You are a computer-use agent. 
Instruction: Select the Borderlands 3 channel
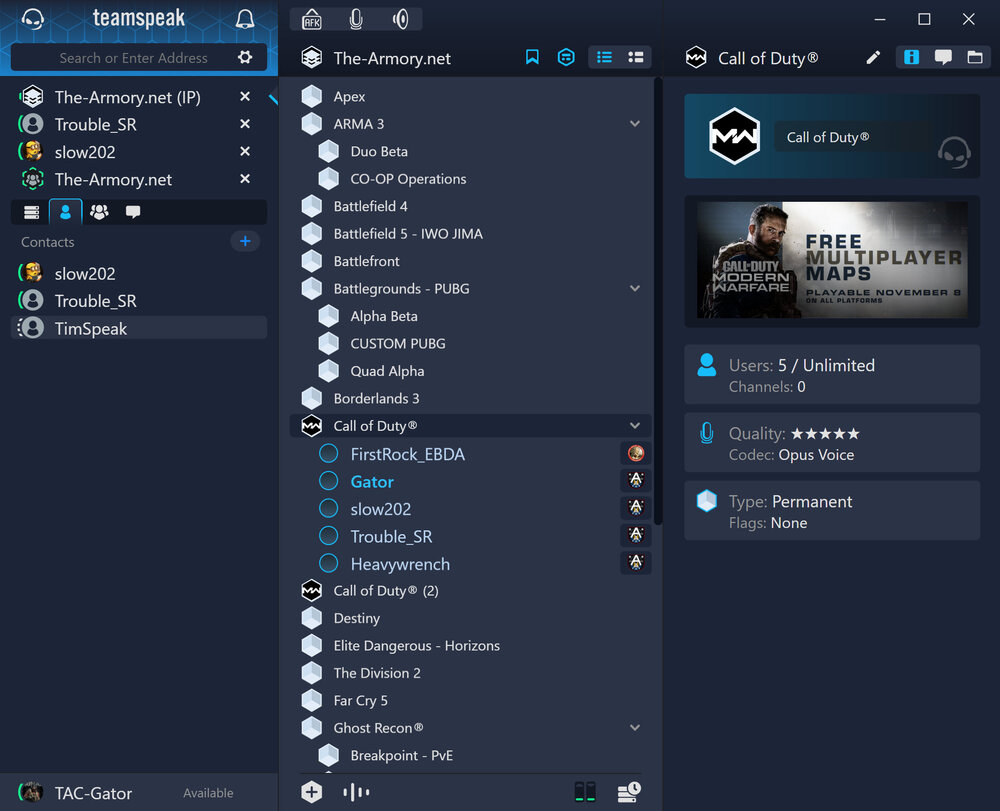click(x=376, y=398)
